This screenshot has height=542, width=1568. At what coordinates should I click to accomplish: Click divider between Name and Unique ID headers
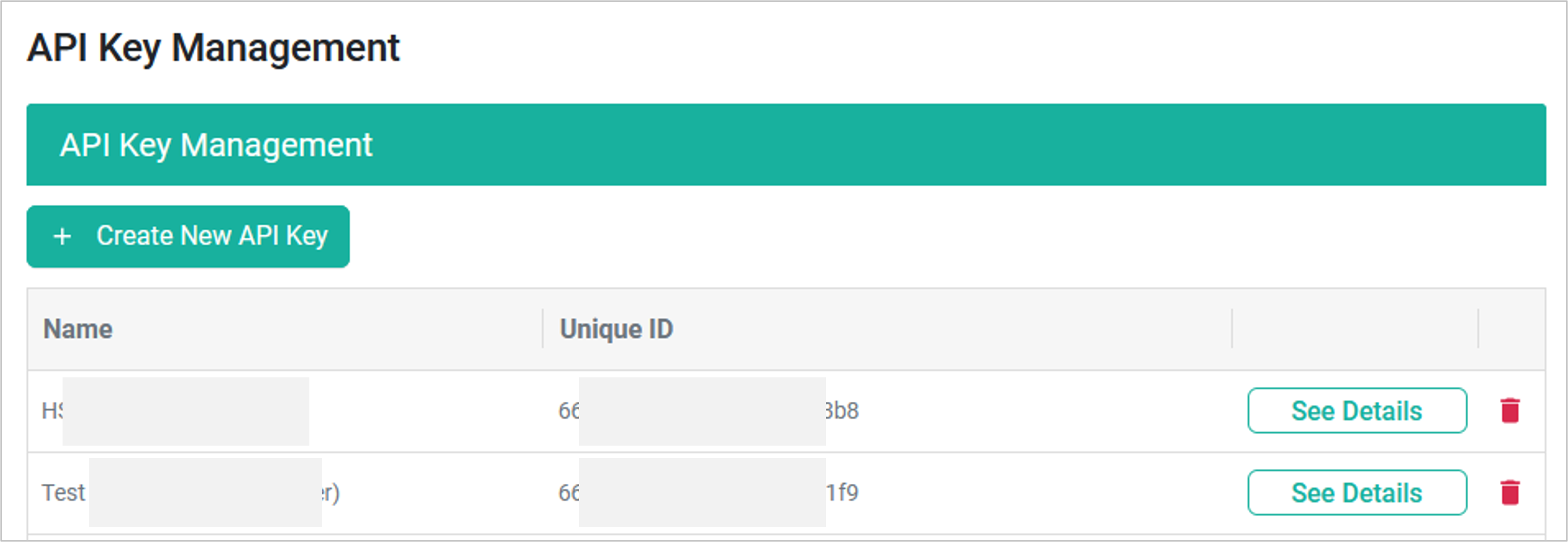point(542,329)
